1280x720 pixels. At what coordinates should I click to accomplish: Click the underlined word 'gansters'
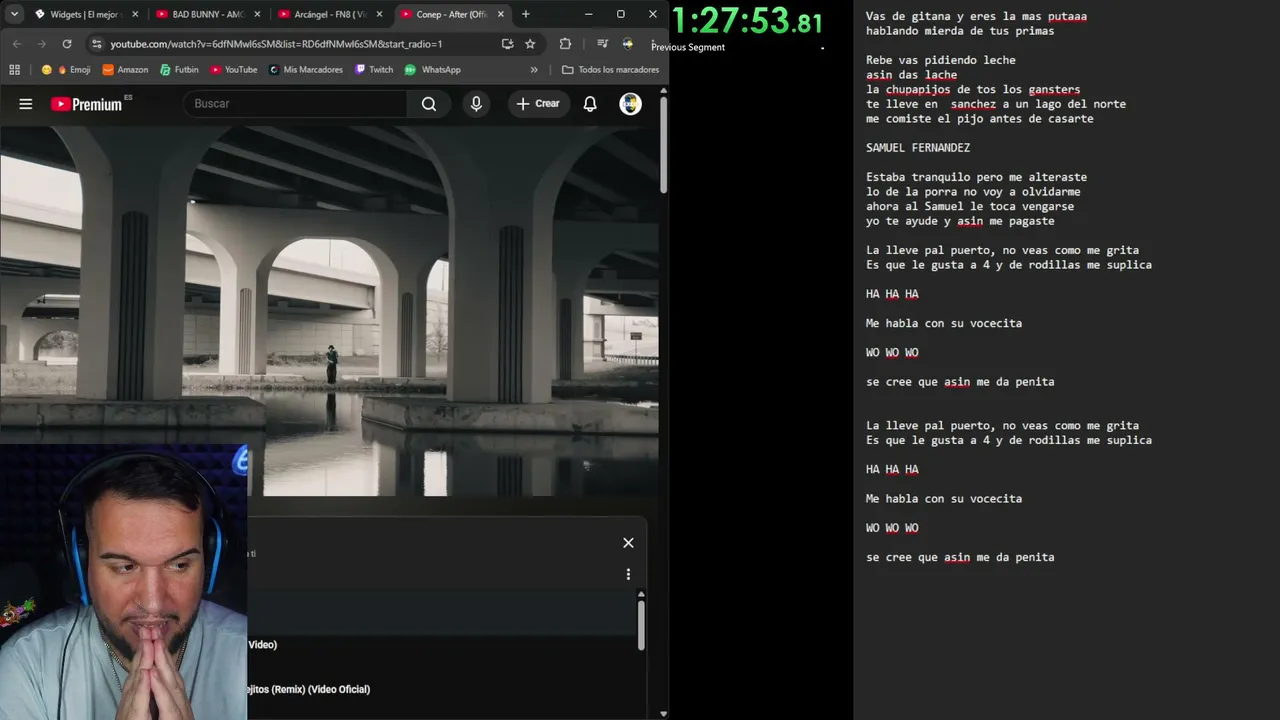click(x=1054, y=89)
